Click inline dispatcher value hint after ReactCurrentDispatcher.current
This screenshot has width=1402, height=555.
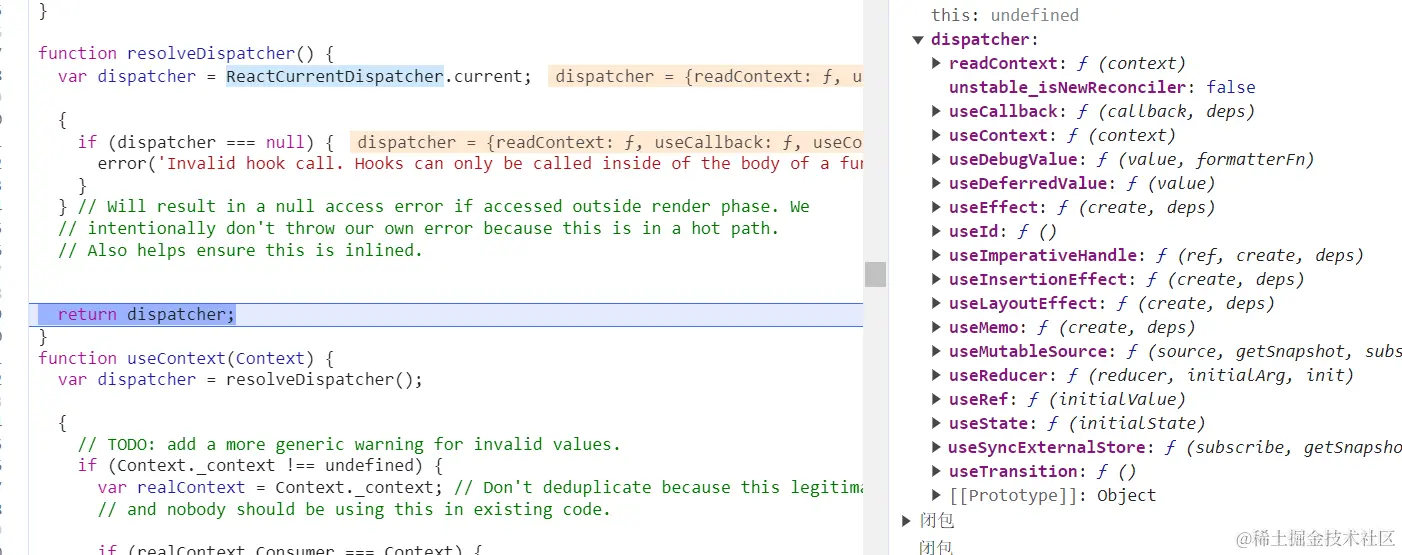point(705,76)
